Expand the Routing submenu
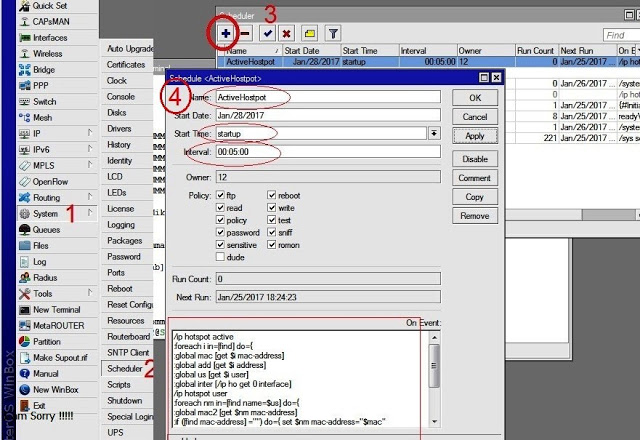The image size is (640, 440). [x=46, y=198]
